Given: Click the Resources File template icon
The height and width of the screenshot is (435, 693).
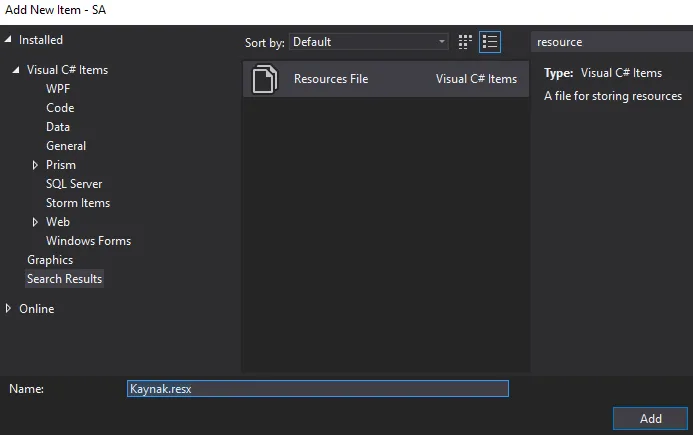Looking at the screenshot, I should pos(264,79).
